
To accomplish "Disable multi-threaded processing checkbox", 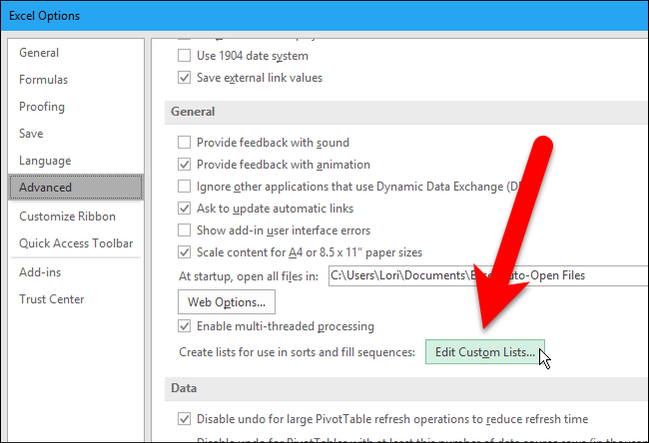I will pos(184,326).
